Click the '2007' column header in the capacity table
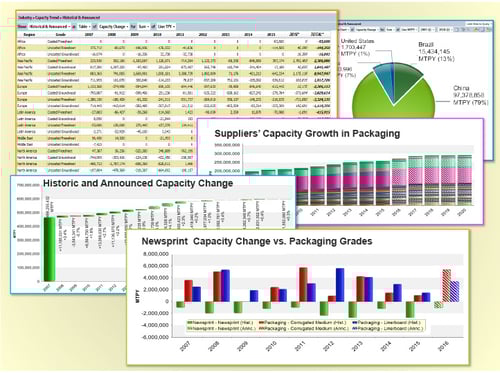 (89, 34)
